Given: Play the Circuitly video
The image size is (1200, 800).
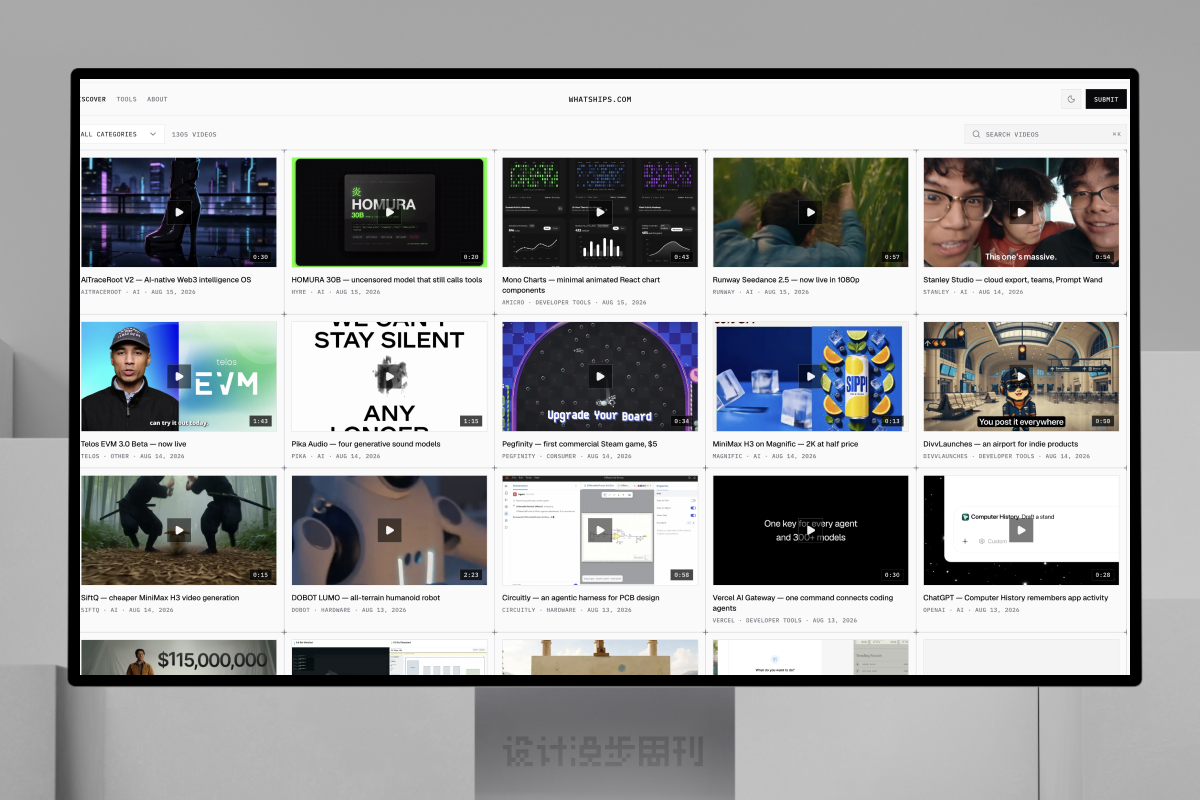Looking at the screenshot, I should click(x=600, y=530).
